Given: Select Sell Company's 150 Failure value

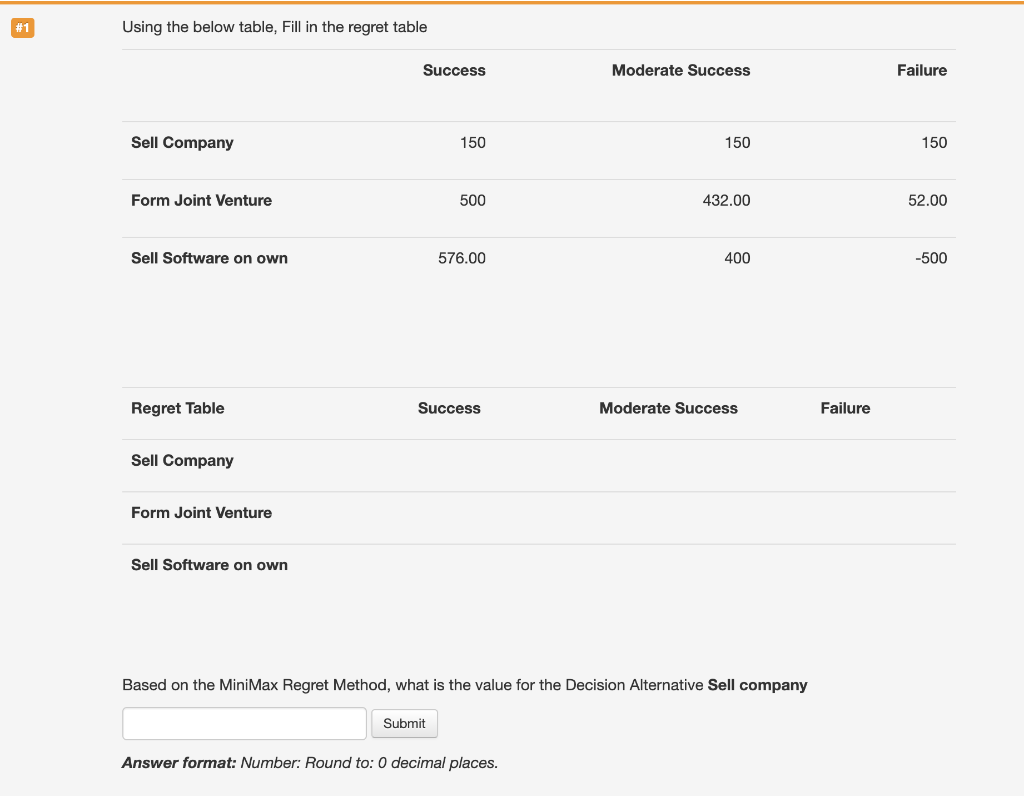Looking at the screenshot, I should click(934, 142).
